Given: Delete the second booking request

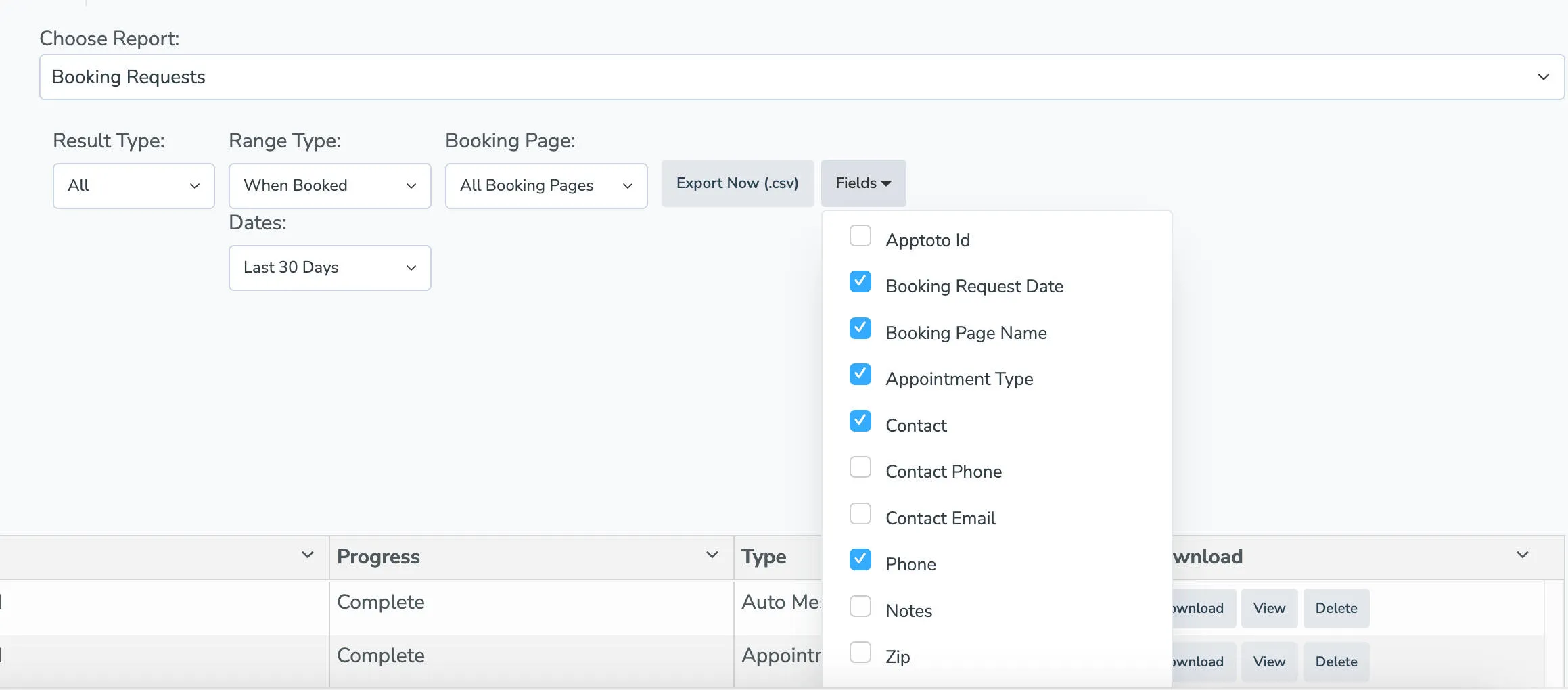Looking at the screenshot, I should click(x=1336, y=662).
